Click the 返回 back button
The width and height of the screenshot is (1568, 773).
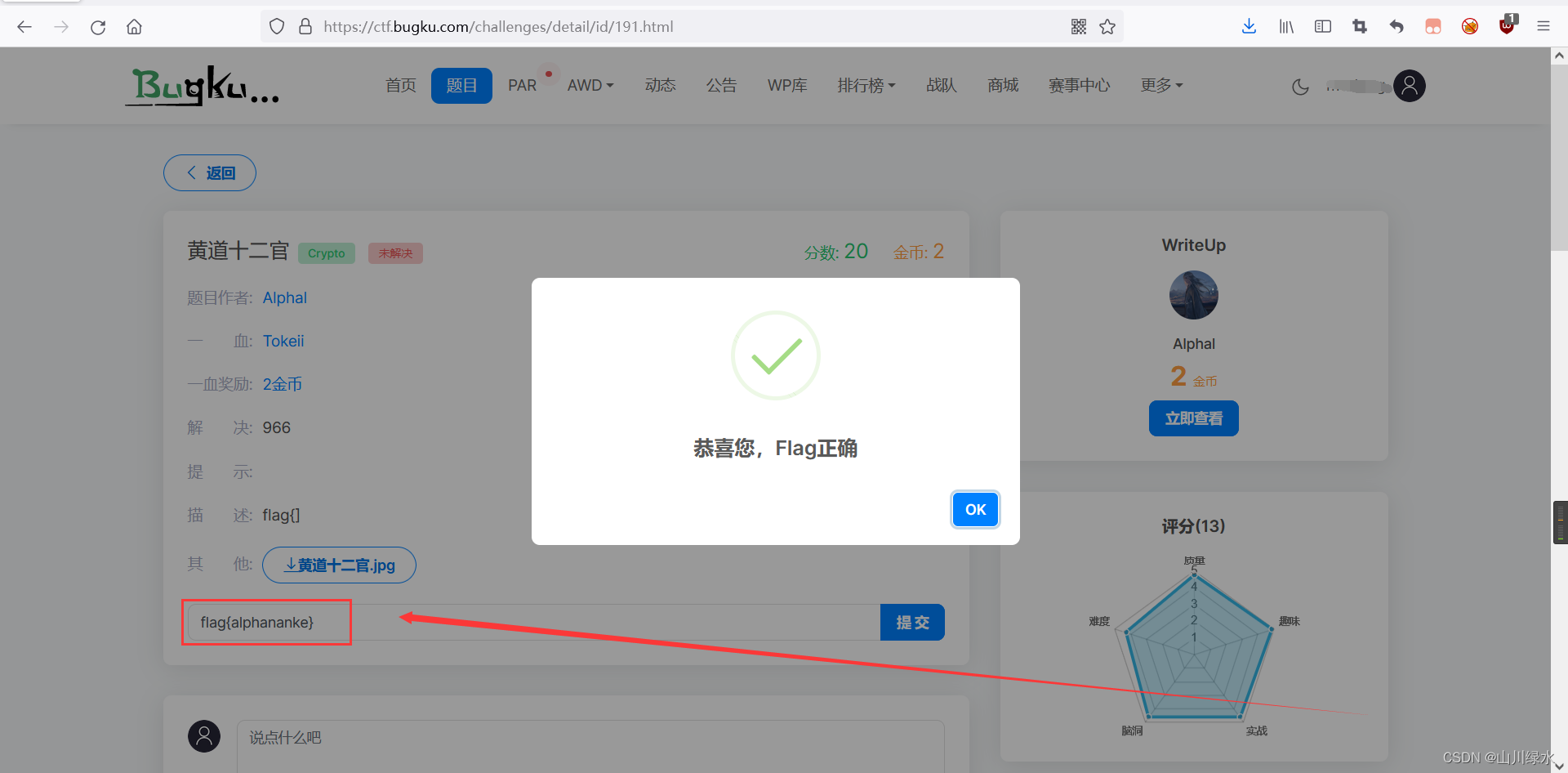tap(210, 173)
